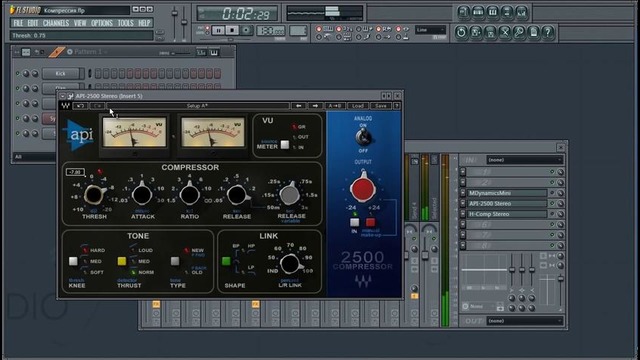This screenshot has width=640, height=360.
Task: Open the Setup A* preset menu
Action: [x=198, y=106]
